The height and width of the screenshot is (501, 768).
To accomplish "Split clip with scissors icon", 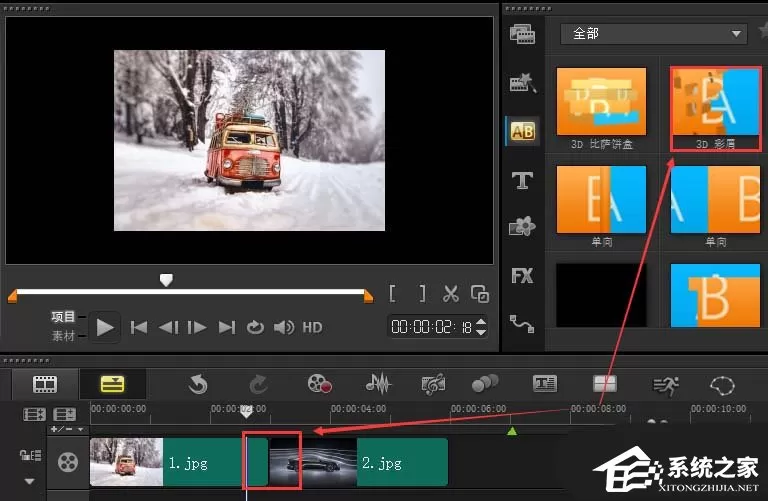I will (x=451, y=293).
